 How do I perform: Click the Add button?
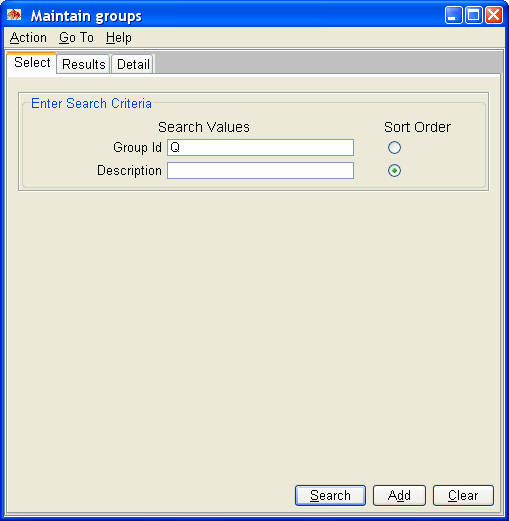coord(399,495)
